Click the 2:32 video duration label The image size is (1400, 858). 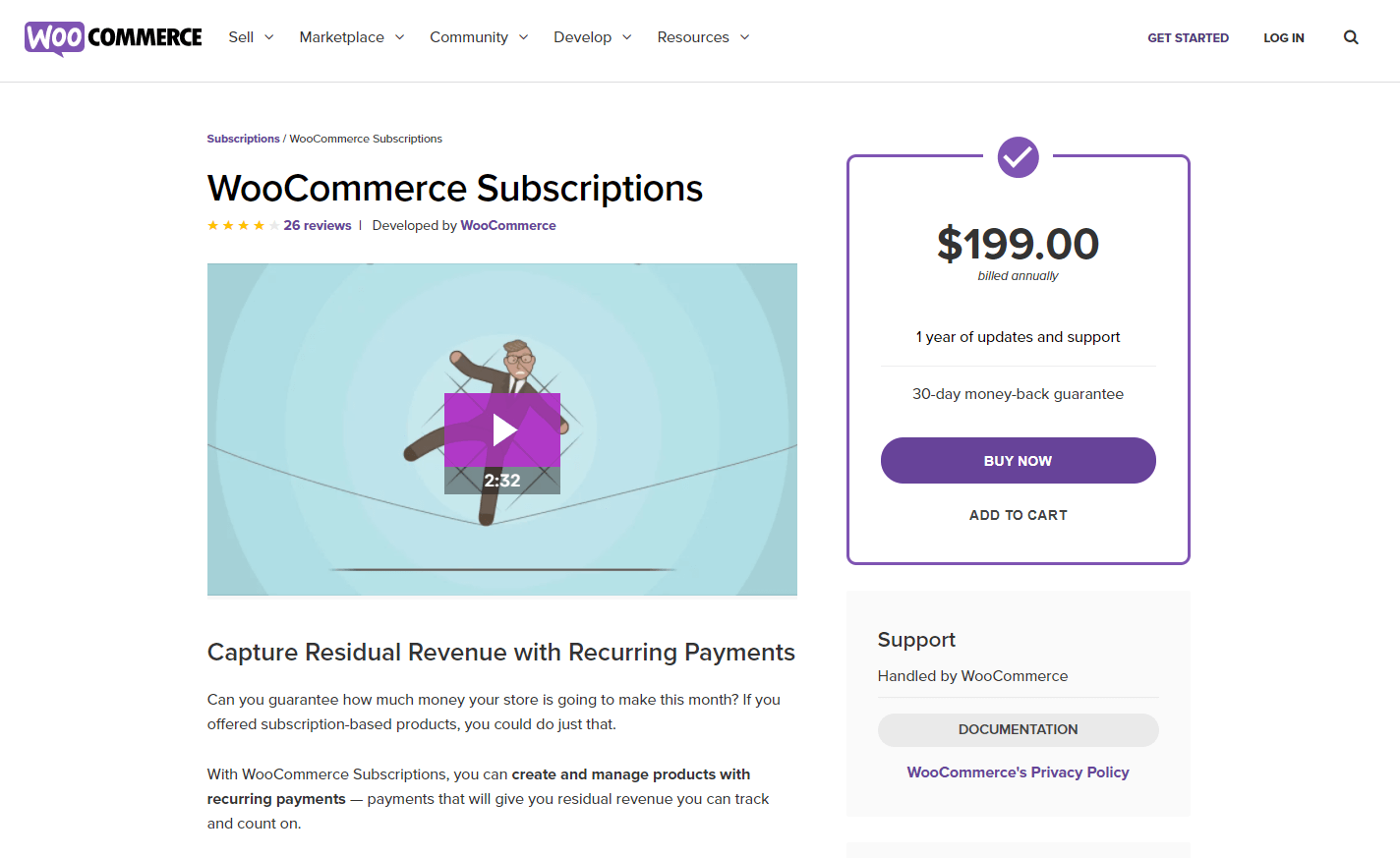coord(502,481)
